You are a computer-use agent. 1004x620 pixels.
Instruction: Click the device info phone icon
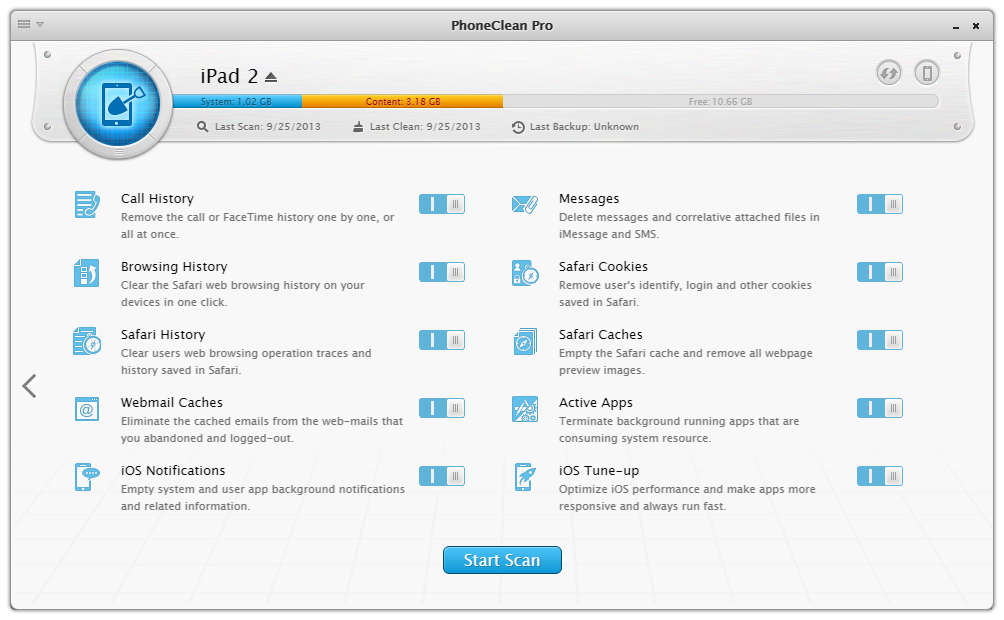(927, 72)
